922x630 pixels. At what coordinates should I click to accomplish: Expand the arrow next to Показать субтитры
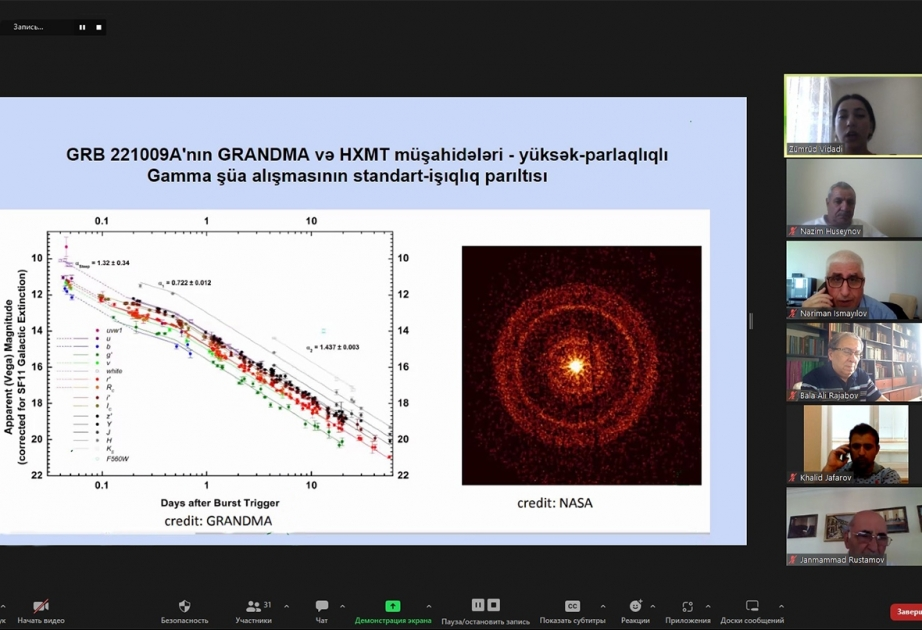tap(603, 606)
